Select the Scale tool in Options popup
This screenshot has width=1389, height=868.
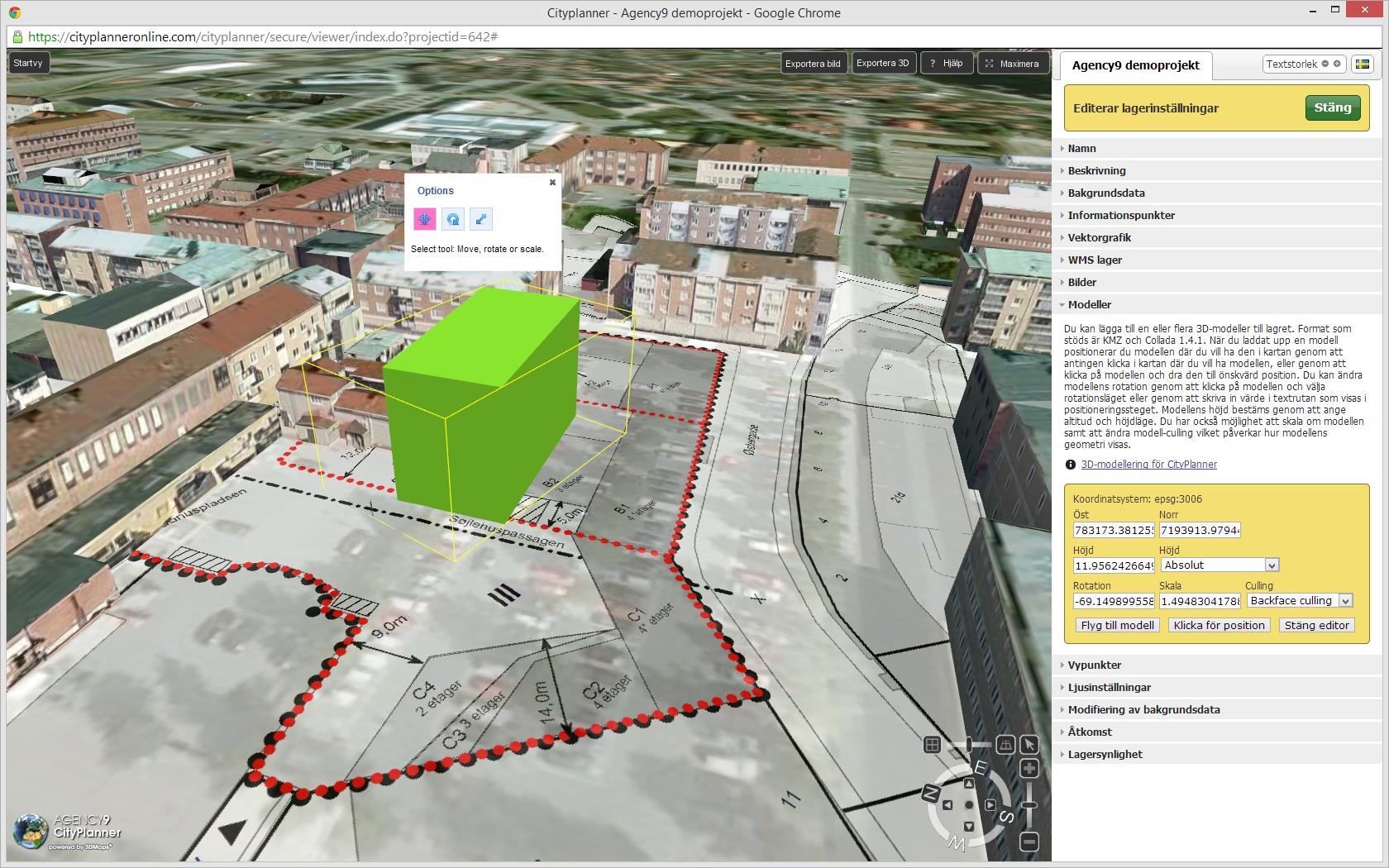click(x=481, y=219)
